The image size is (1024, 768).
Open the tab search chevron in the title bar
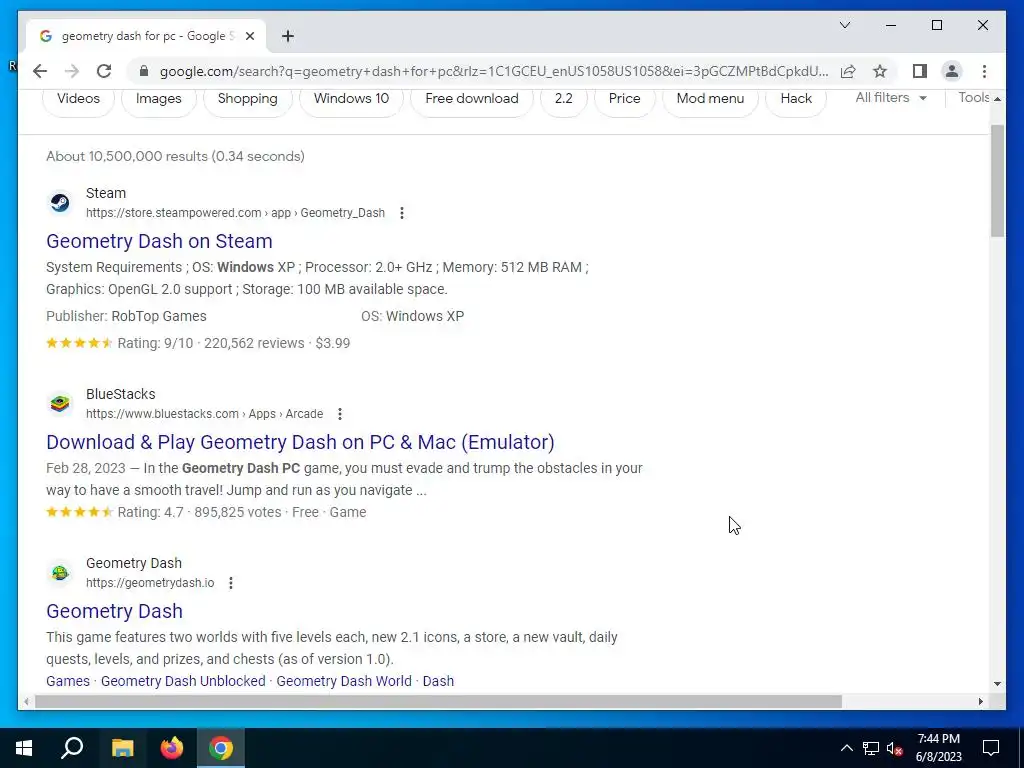[x=844, y=25]
